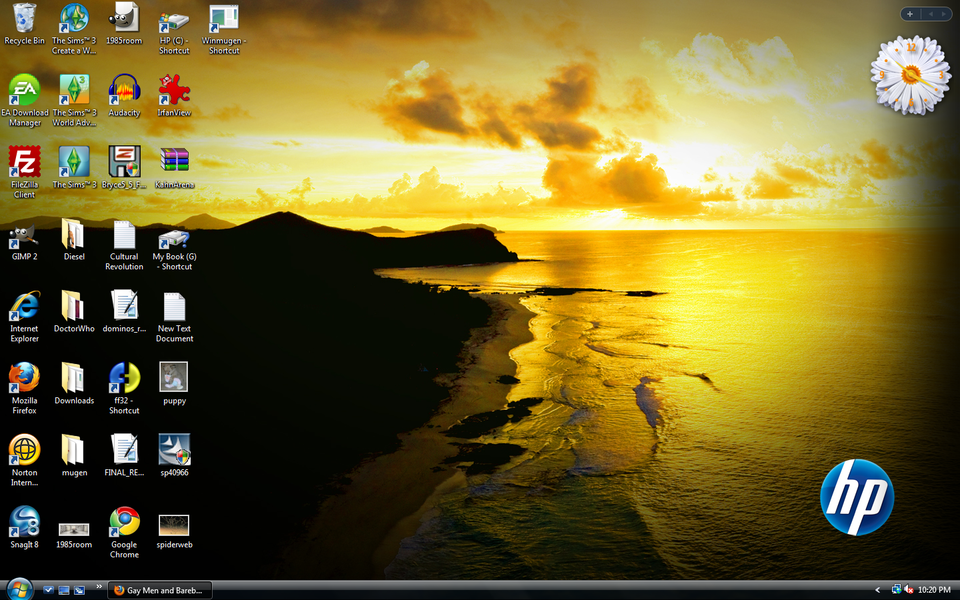Click the SnagIt 8 desktop icon
This screenshot has height=600, width=960.
tap(24, 522)
